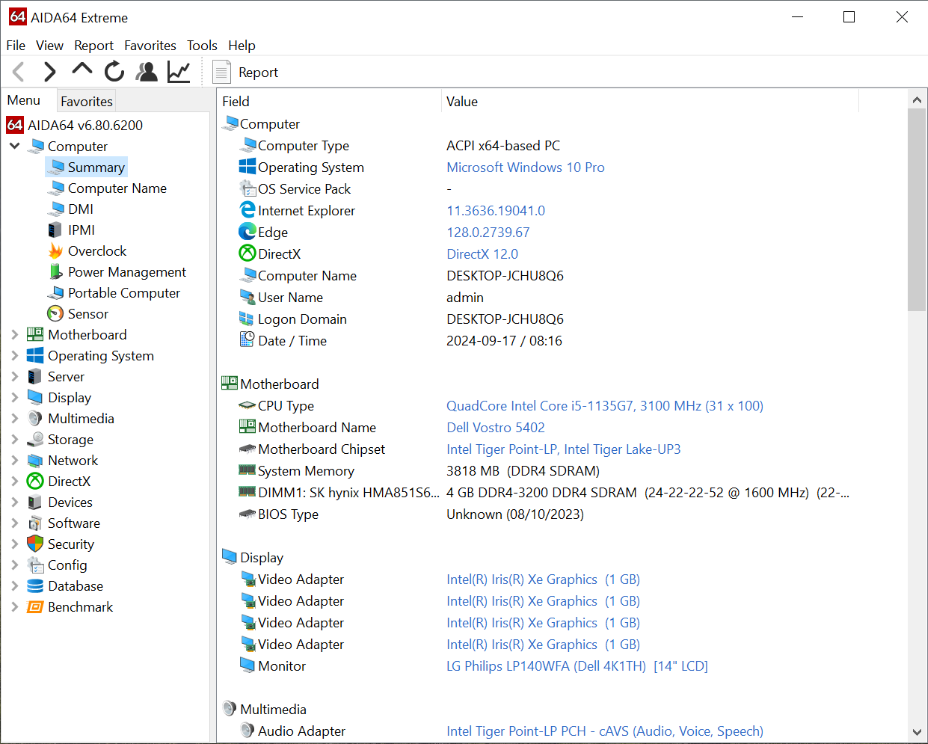Expand the Network tree node
Viewport: 928px width, 744px height.
[x=15, y=460]
